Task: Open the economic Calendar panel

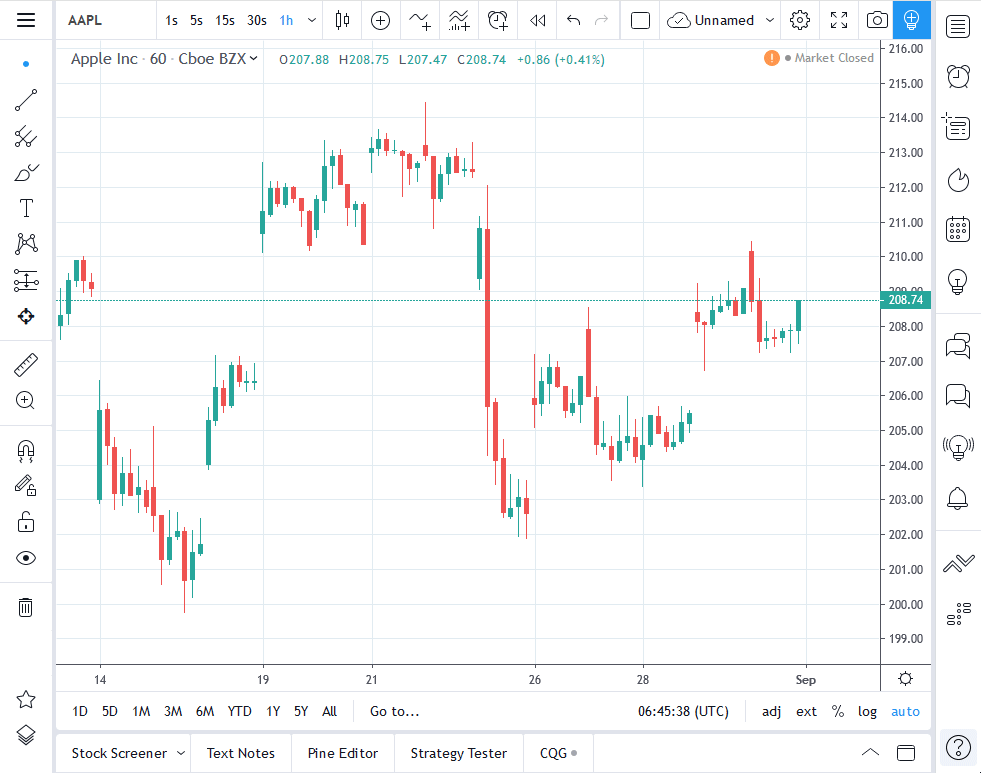Action: (x=957, y=228)
